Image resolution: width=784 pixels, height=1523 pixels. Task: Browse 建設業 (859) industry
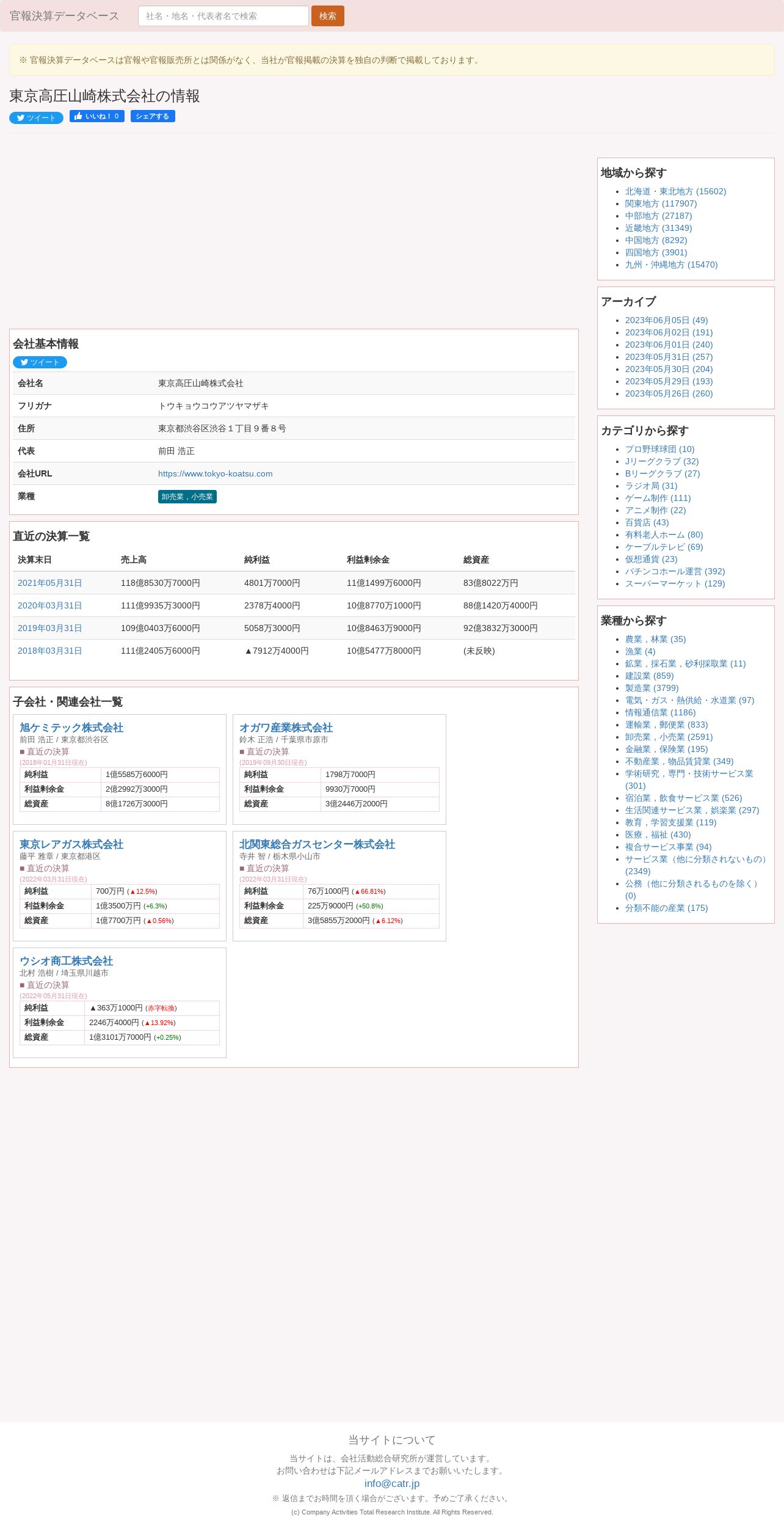click(649, 676)
